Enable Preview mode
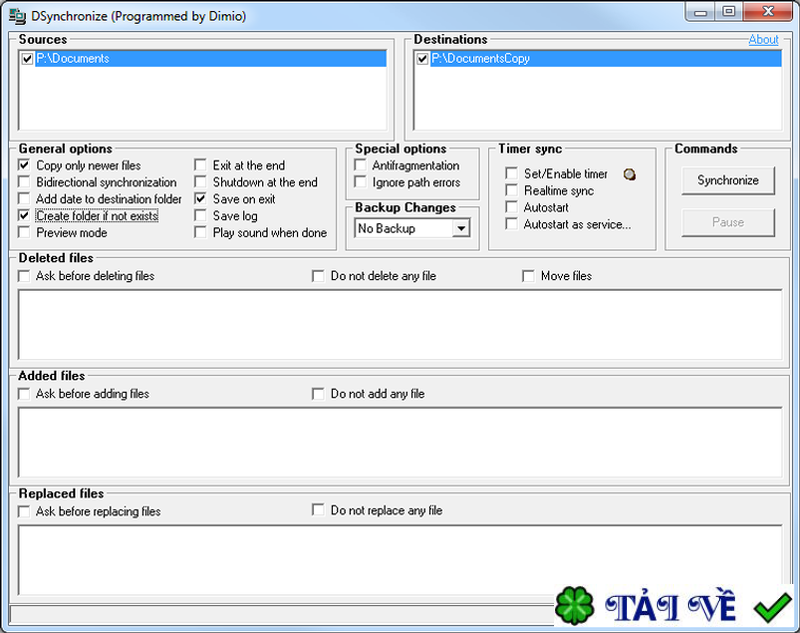The width and height of the screenshot is (800, 633). [24, 232]
